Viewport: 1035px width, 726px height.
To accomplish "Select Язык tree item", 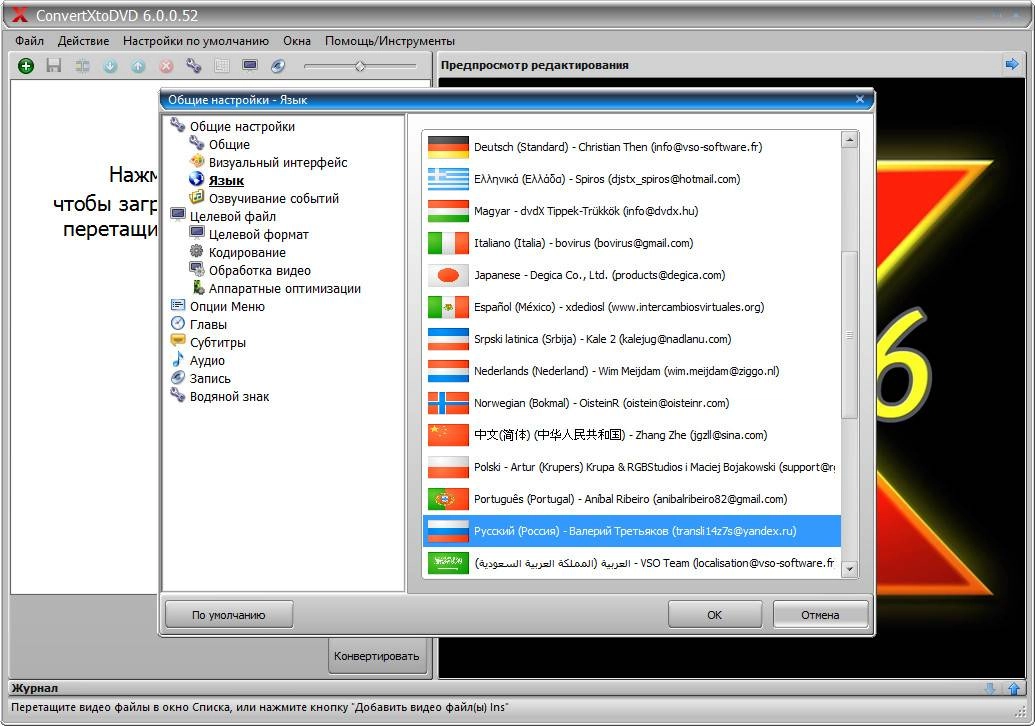I will point(226,180).
